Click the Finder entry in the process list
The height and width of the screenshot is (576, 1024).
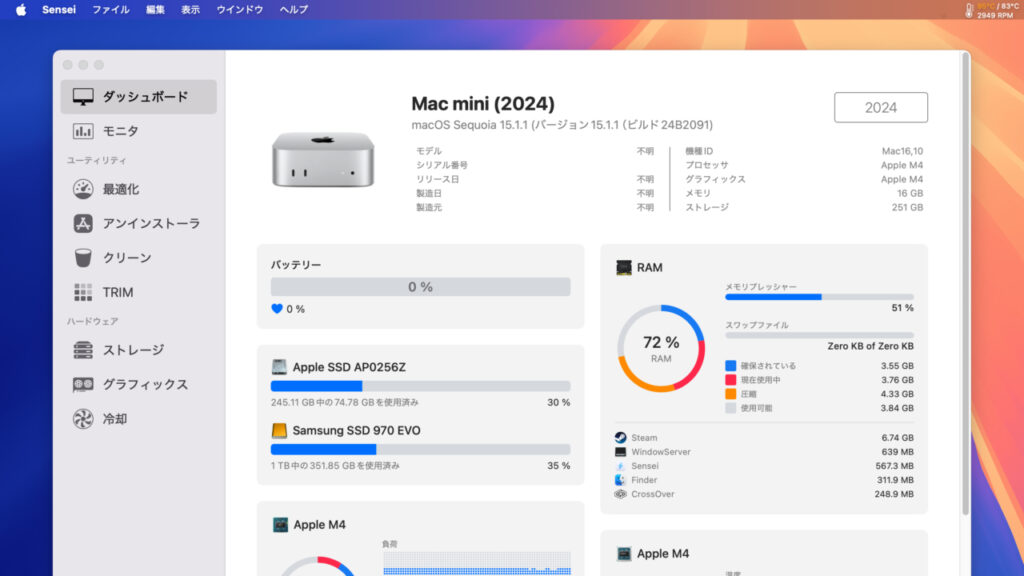[623, 480]
